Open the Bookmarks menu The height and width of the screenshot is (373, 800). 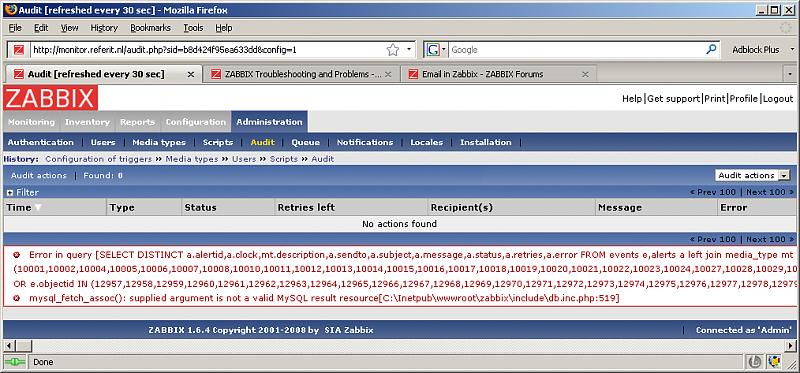(151, 28)
